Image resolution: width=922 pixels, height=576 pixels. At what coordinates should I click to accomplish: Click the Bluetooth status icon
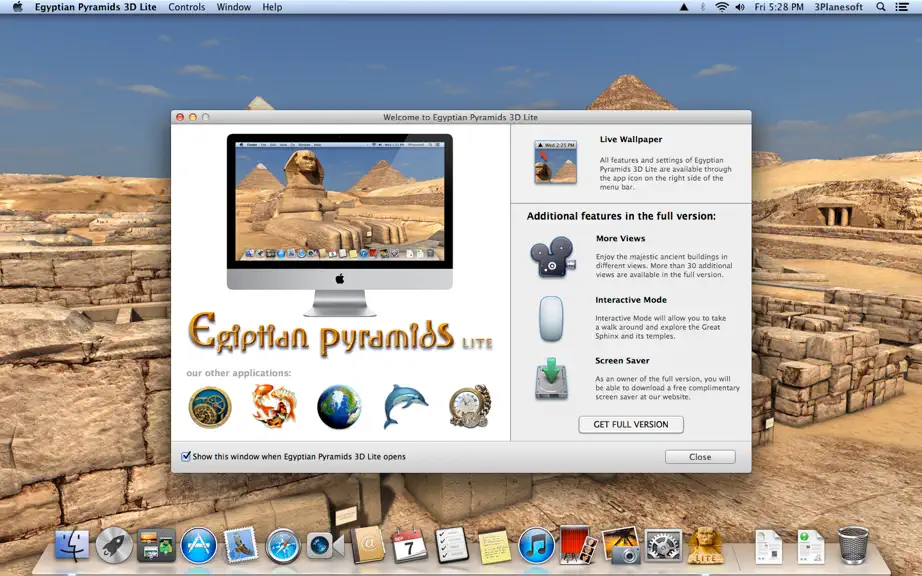703,7
